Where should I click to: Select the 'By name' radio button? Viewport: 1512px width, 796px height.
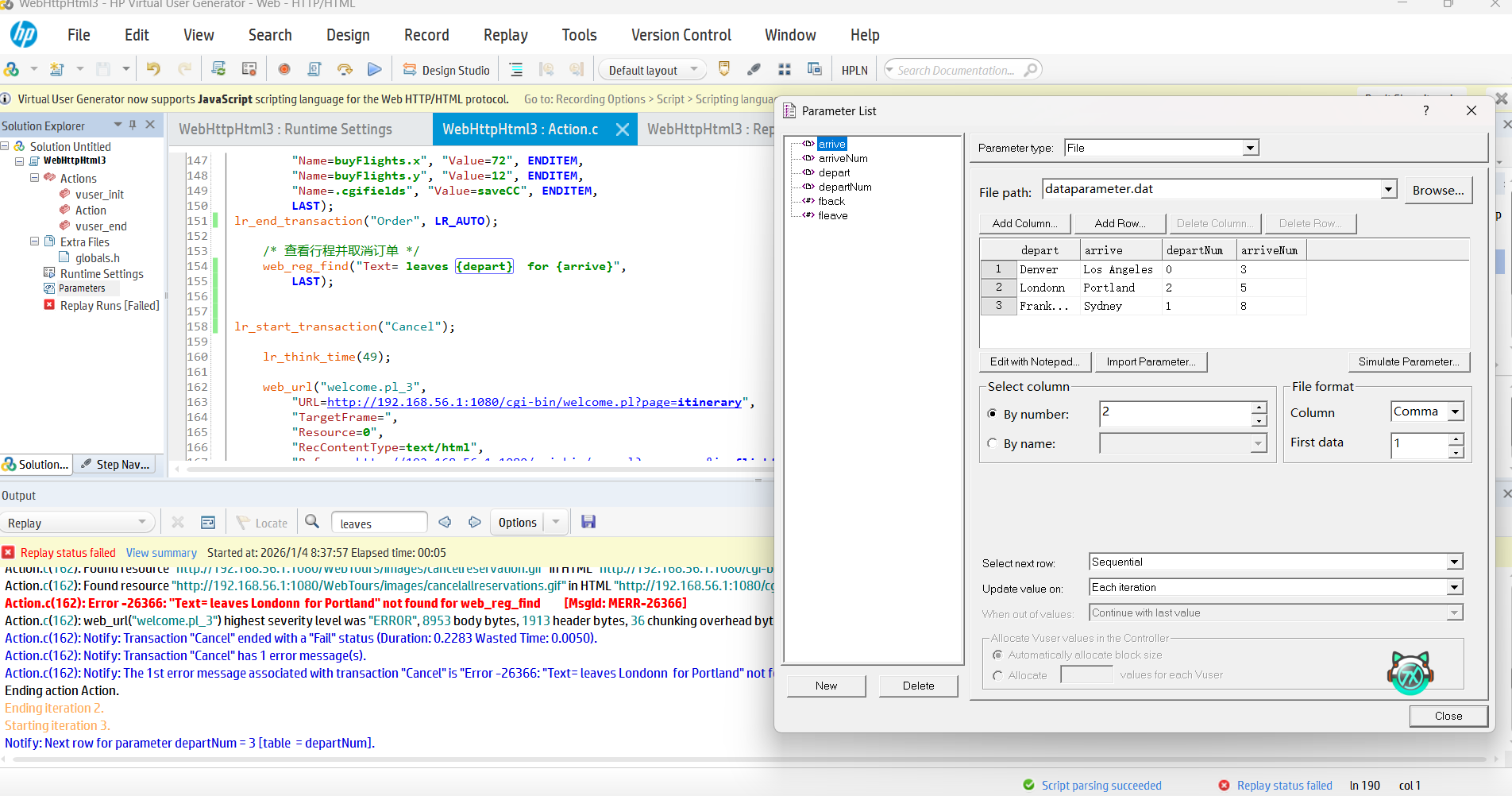(992, 443)
